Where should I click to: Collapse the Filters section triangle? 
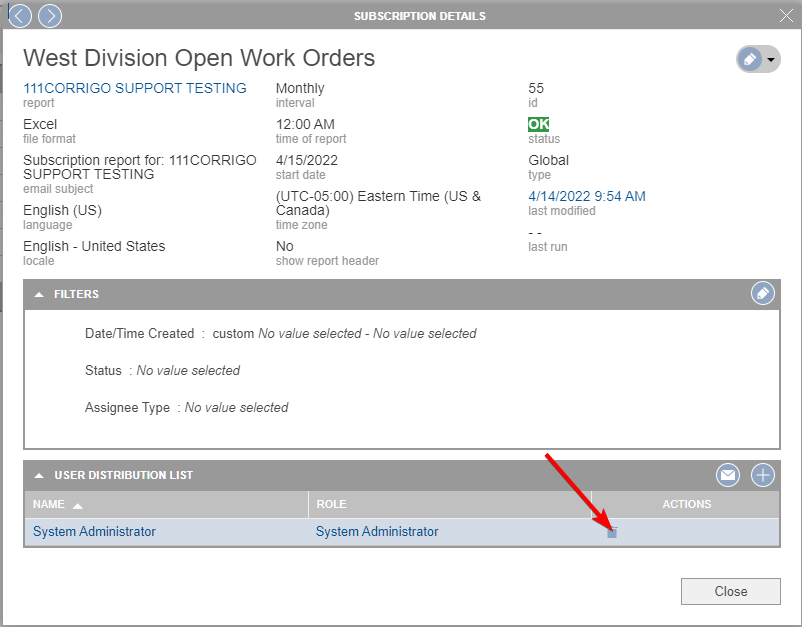[x=39, y=295]
